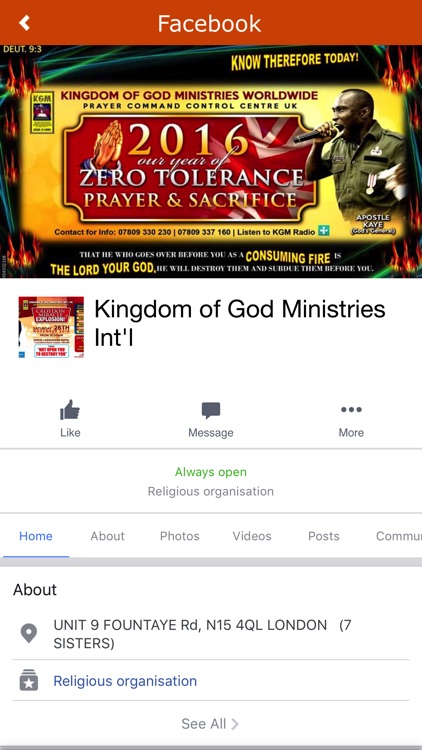The image size is (422, 750).
Task: Open the page profile picture thumbnail
Action: pyautogui.click(x=51, y=327)
